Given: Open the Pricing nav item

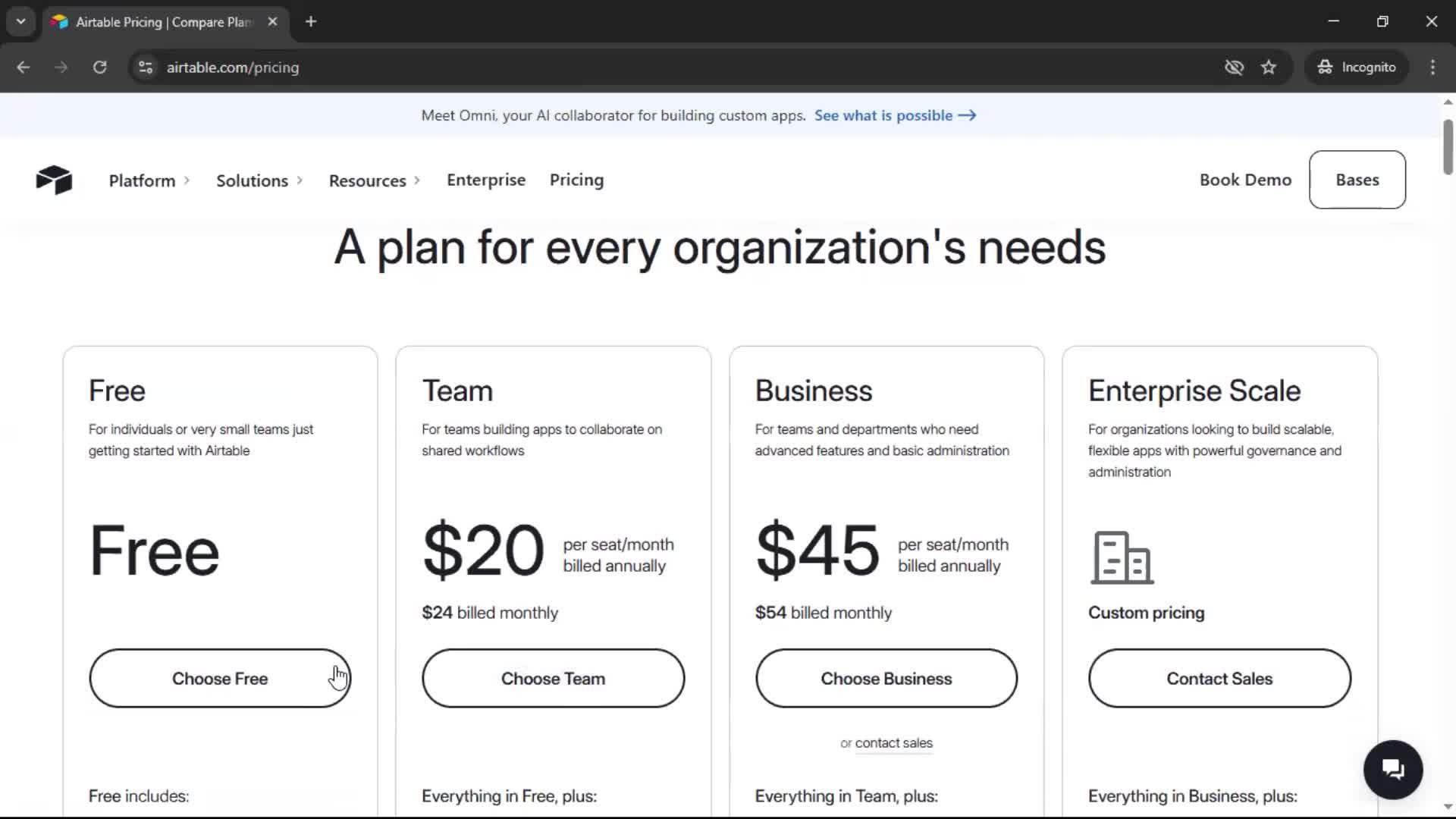Looking at the screenshot, I should point(576,180).
